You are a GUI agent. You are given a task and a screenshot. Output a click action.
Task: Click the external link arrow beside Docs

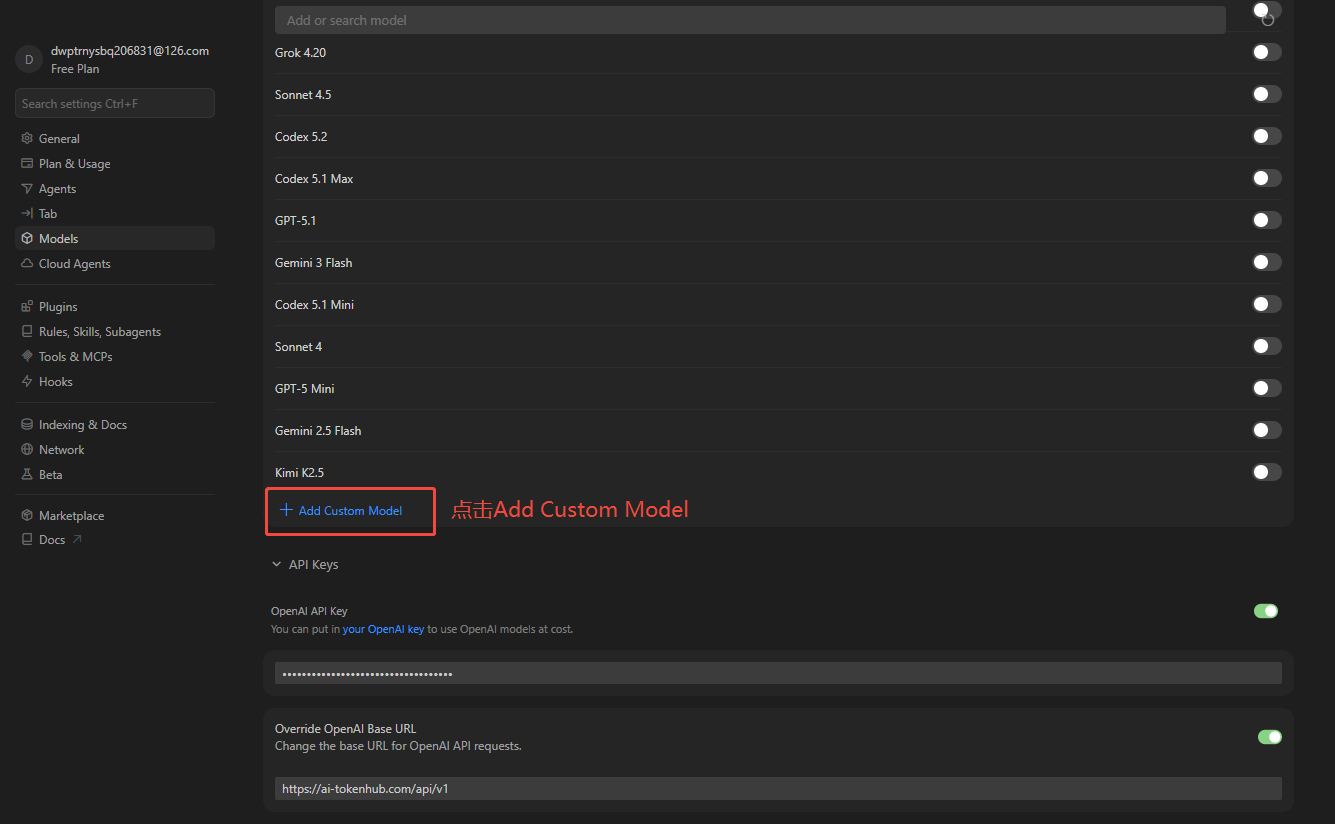pyautogui.click(x=77, y=540)
